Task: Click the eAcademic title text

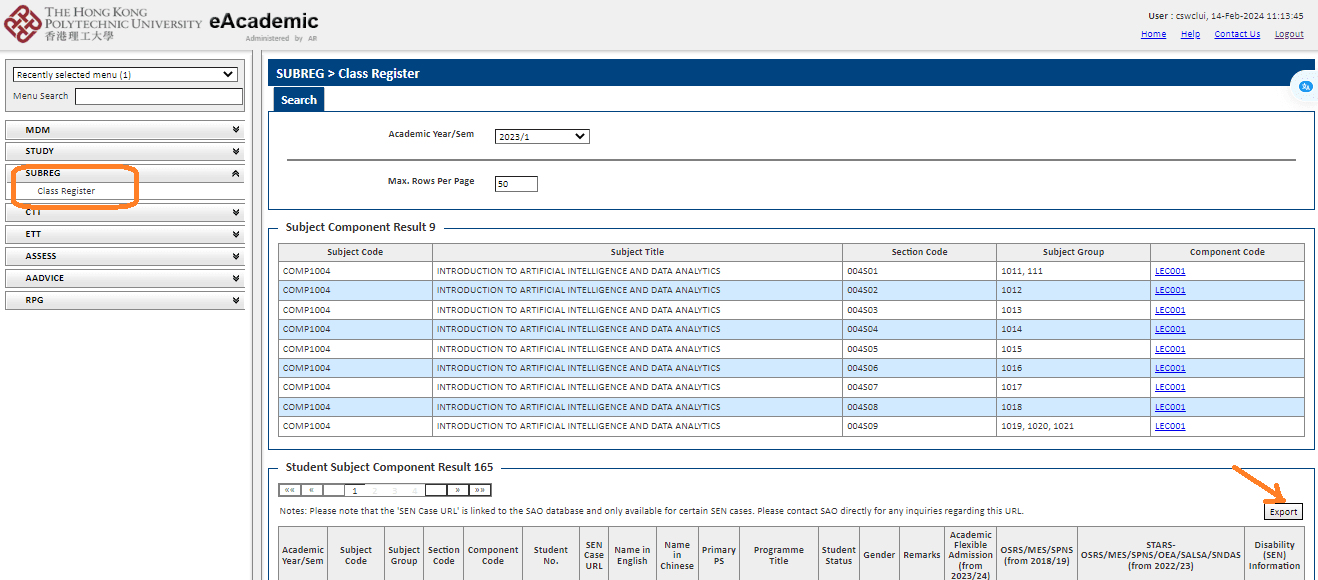Action: click(x=264, y=21)
